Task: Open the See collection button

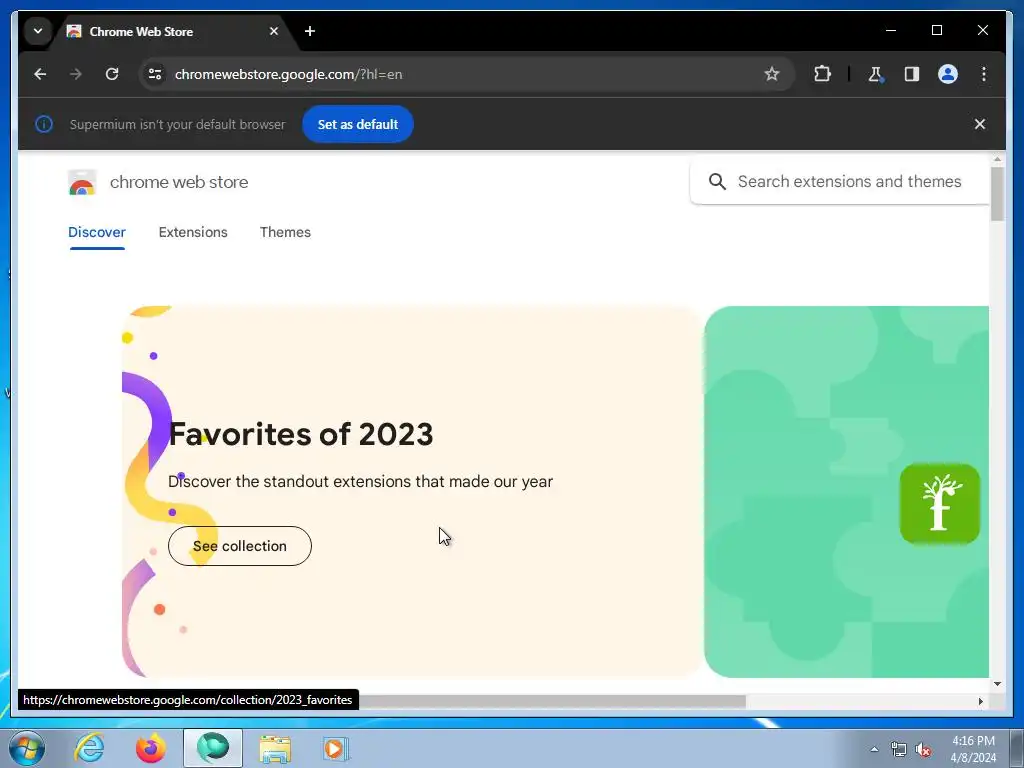Action: (x=240, y=546)
